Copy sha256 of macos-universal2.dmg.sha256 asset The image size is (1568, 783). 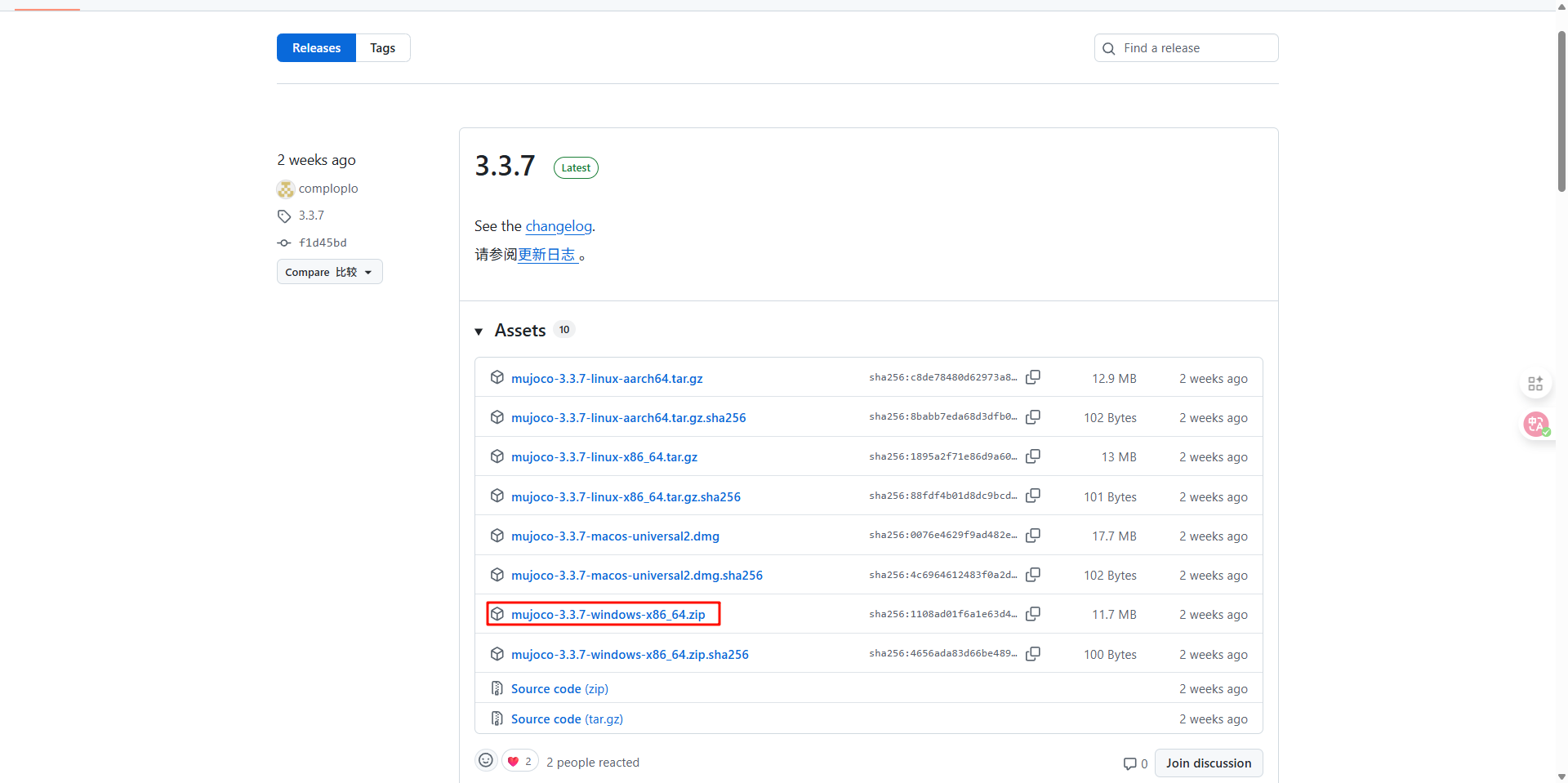click(x=1033, y=575)
